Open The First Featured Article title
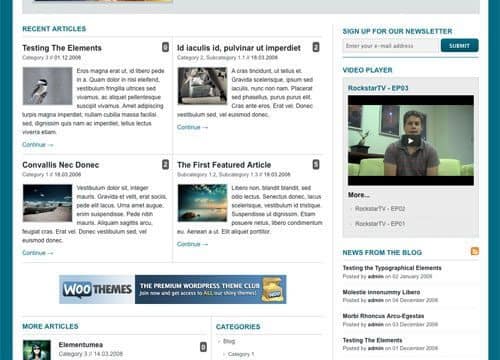The image size is (500, 360). [224, 165]
